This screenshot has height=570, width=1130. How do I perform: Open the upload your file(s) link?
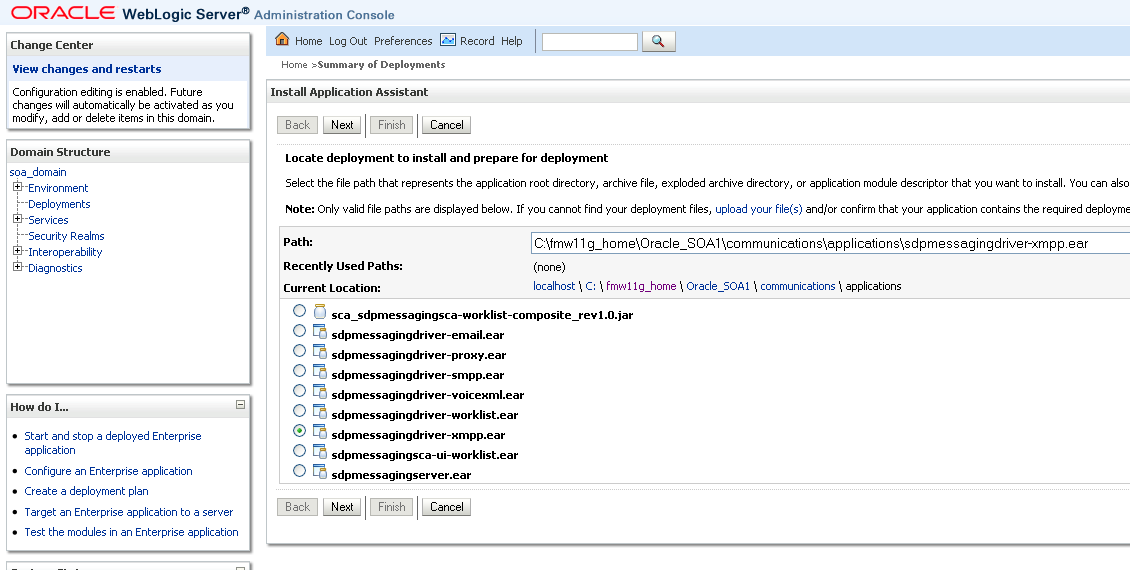click(758, 209)
